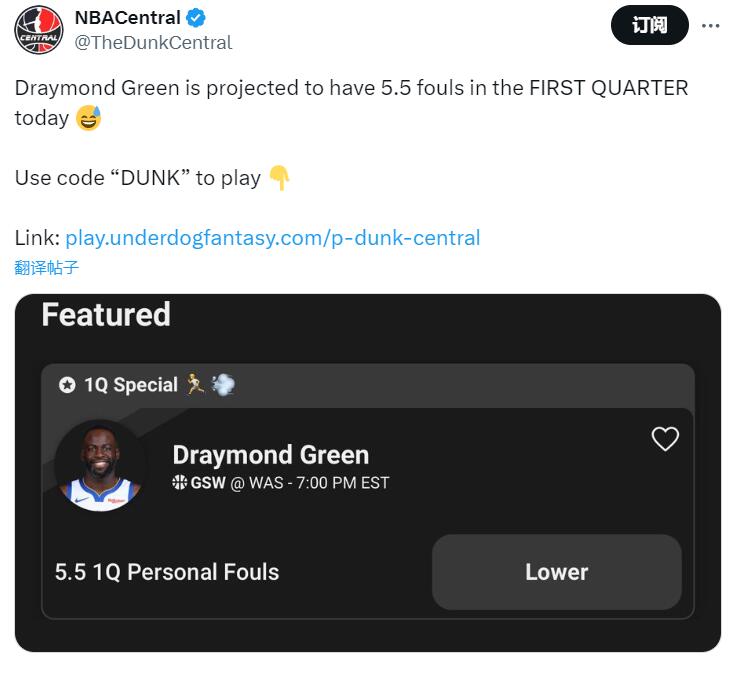Open the play.underdogfantasy.com link

click(x=272, y=238)
